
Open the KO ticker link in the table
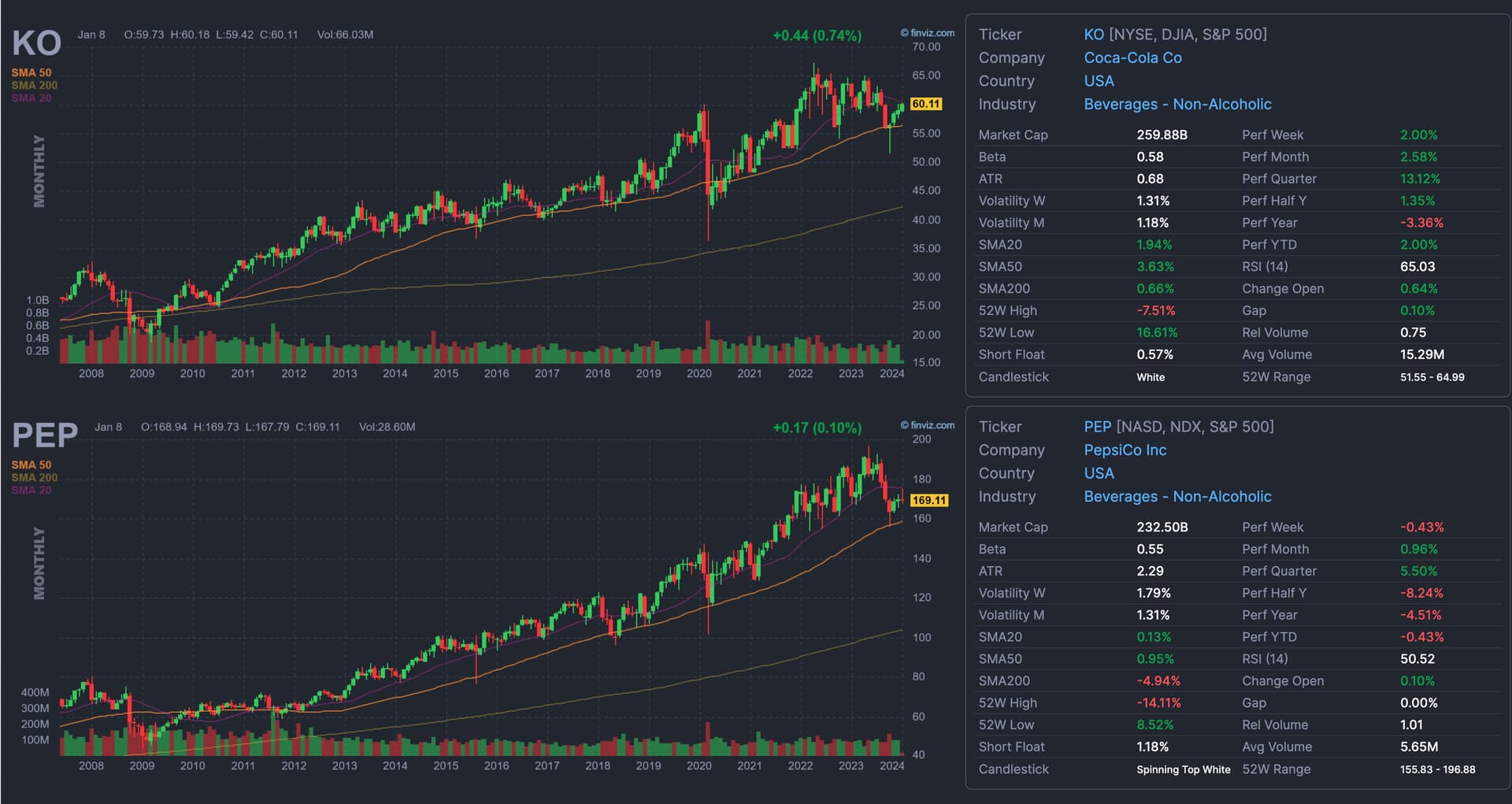tap(1094, 35)
